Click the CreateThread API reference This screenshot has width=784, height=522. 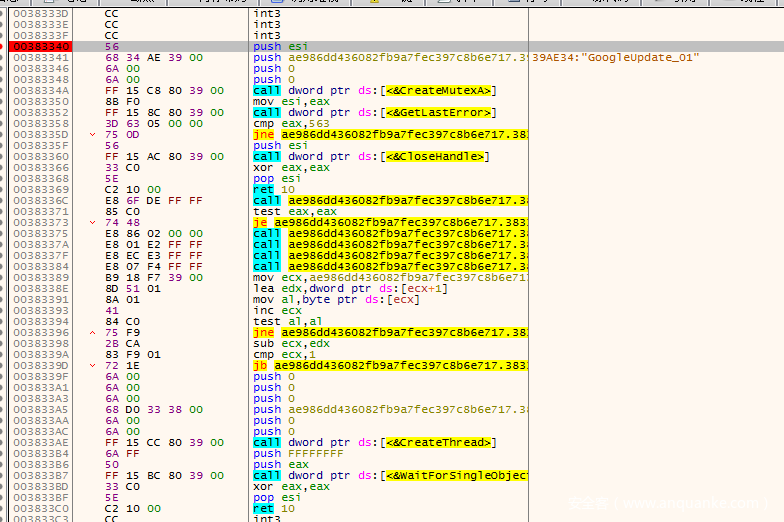(441, 442)
